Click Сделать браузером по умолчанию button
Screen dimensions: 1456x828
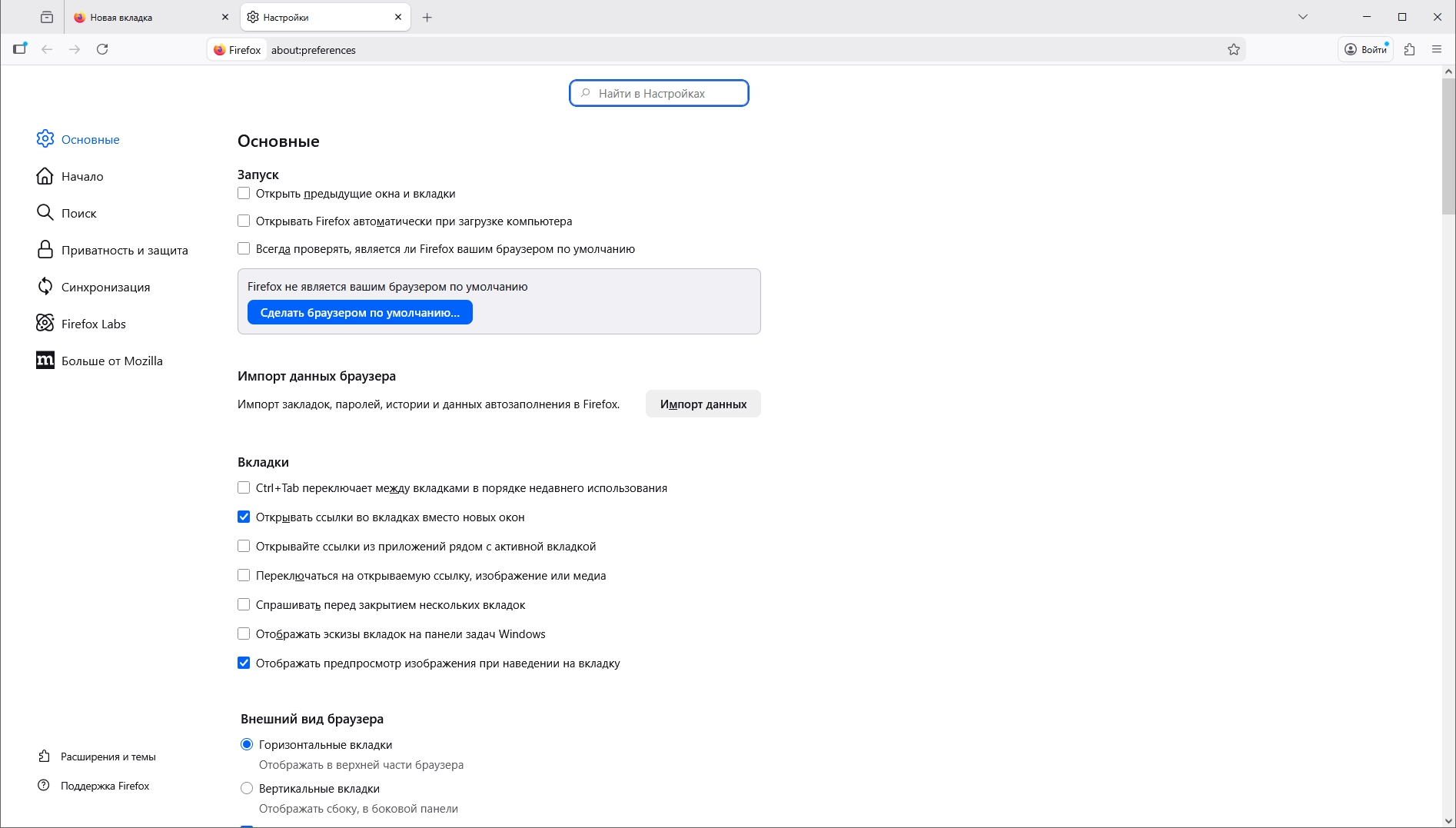[x=360, y=313]
